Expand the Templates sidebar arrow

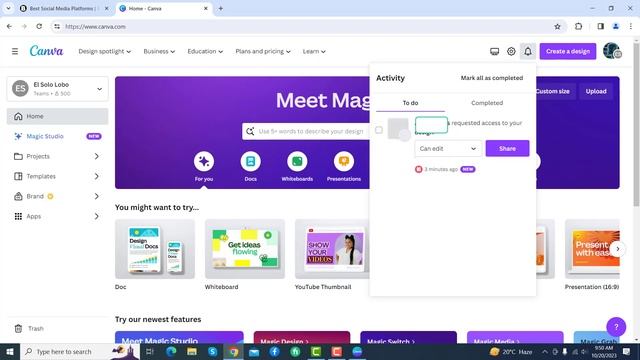click(x=96, y=176)
